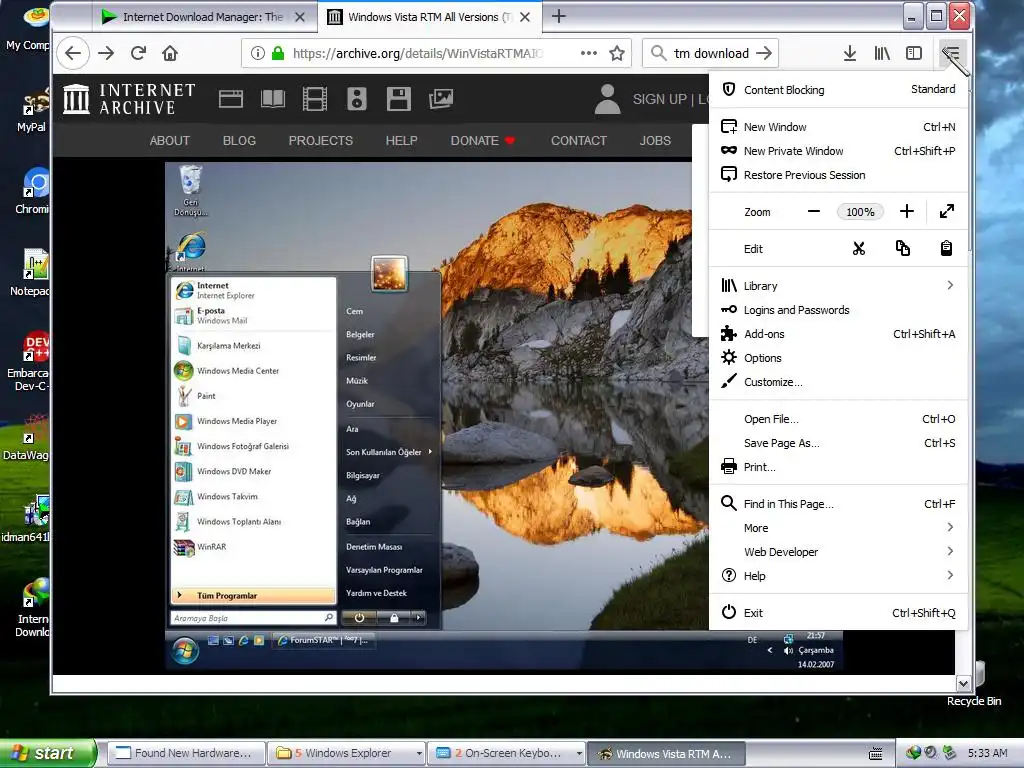Open Internet Archive images icon
Image resolution: width=1024 pixels, height=768 pixels.
pos(441,99)
